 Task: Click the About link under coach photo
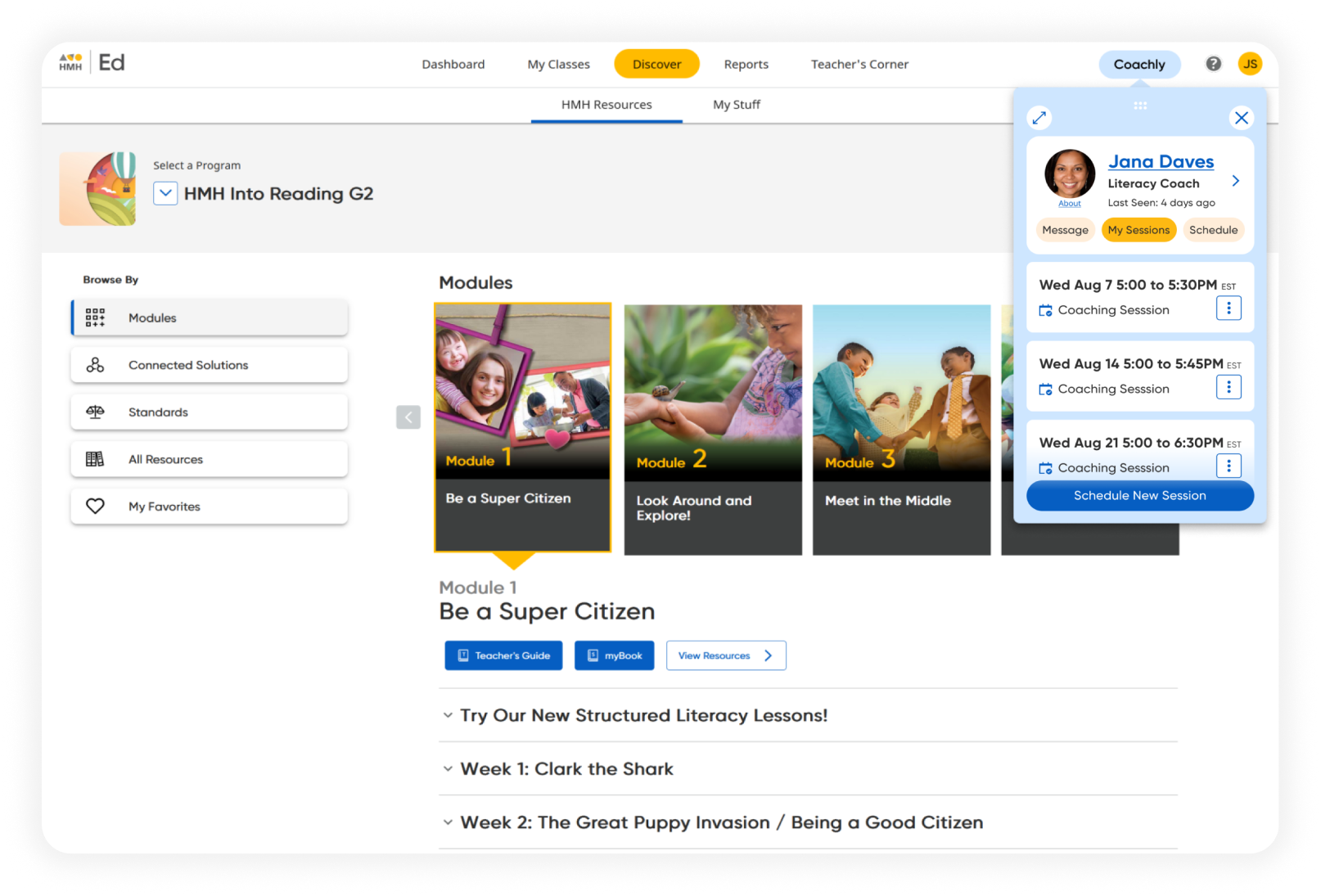pos(1070,204)
